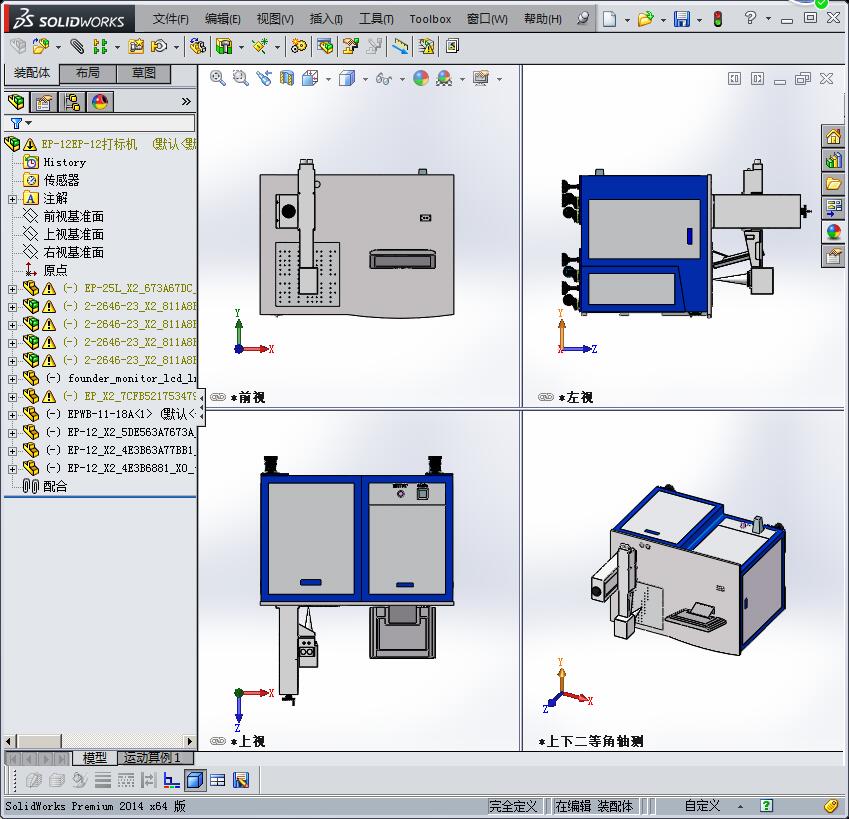Open the FeatureManager design tree tab
The image size is (849, 819).
[17, 102]
